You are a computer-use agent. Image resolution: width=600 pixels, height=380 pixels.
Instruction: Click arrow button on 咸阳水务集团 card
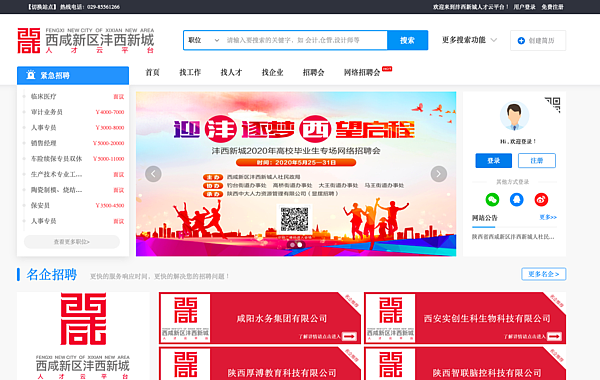[x=349, y=336]
